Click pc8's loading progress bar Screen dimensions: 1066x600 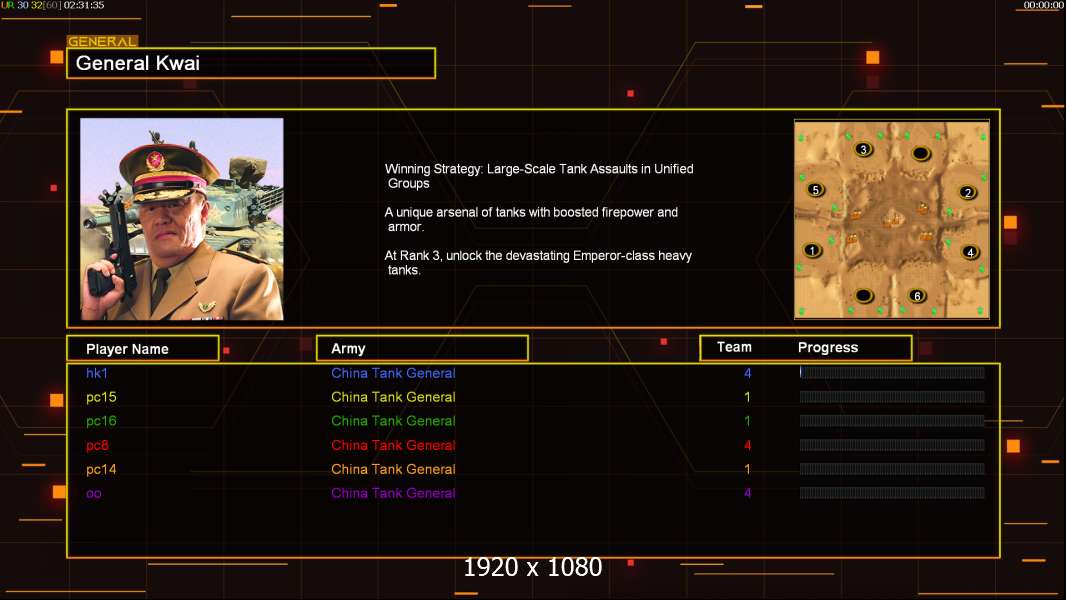point(892,444)
